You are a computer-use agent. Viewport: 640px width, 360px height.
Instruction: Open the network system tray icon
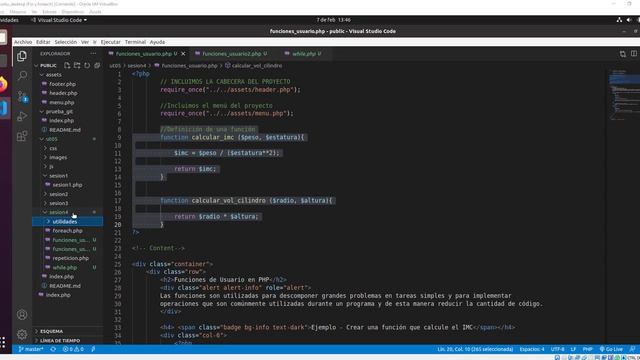point(619,20)
